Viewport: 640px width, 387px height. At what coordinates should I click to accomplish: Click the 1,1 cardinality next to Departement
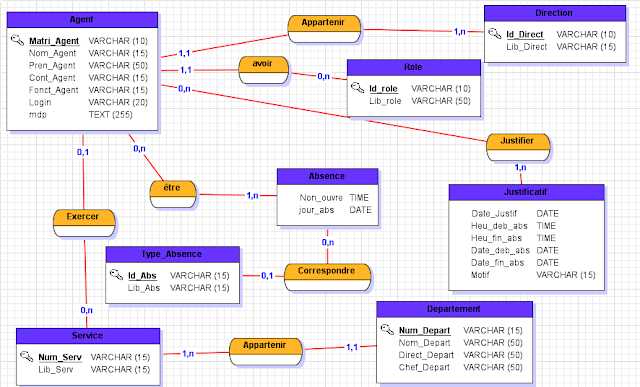pyautogui.click(x=352, y=347)
